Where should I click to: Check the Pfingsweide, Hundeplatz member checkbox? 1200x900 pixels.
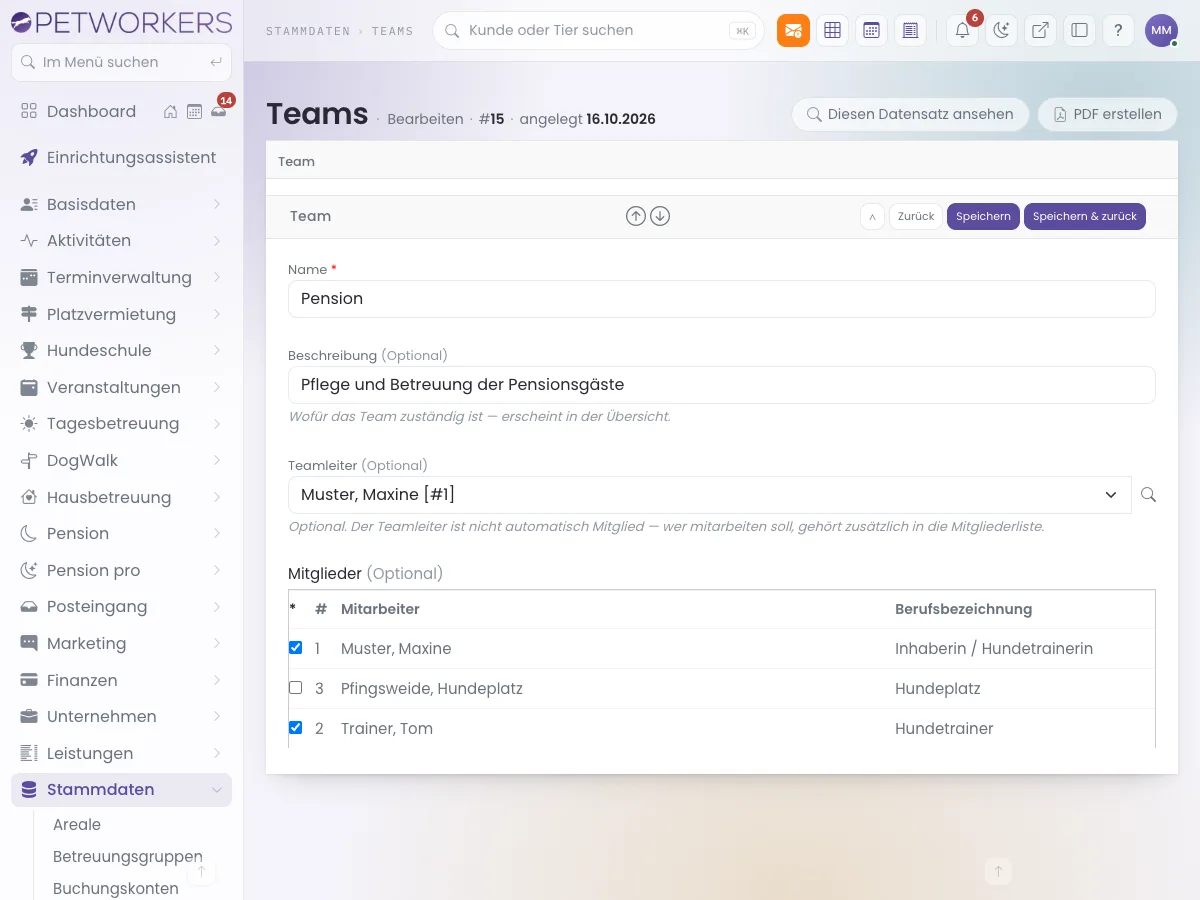[295, 688]
